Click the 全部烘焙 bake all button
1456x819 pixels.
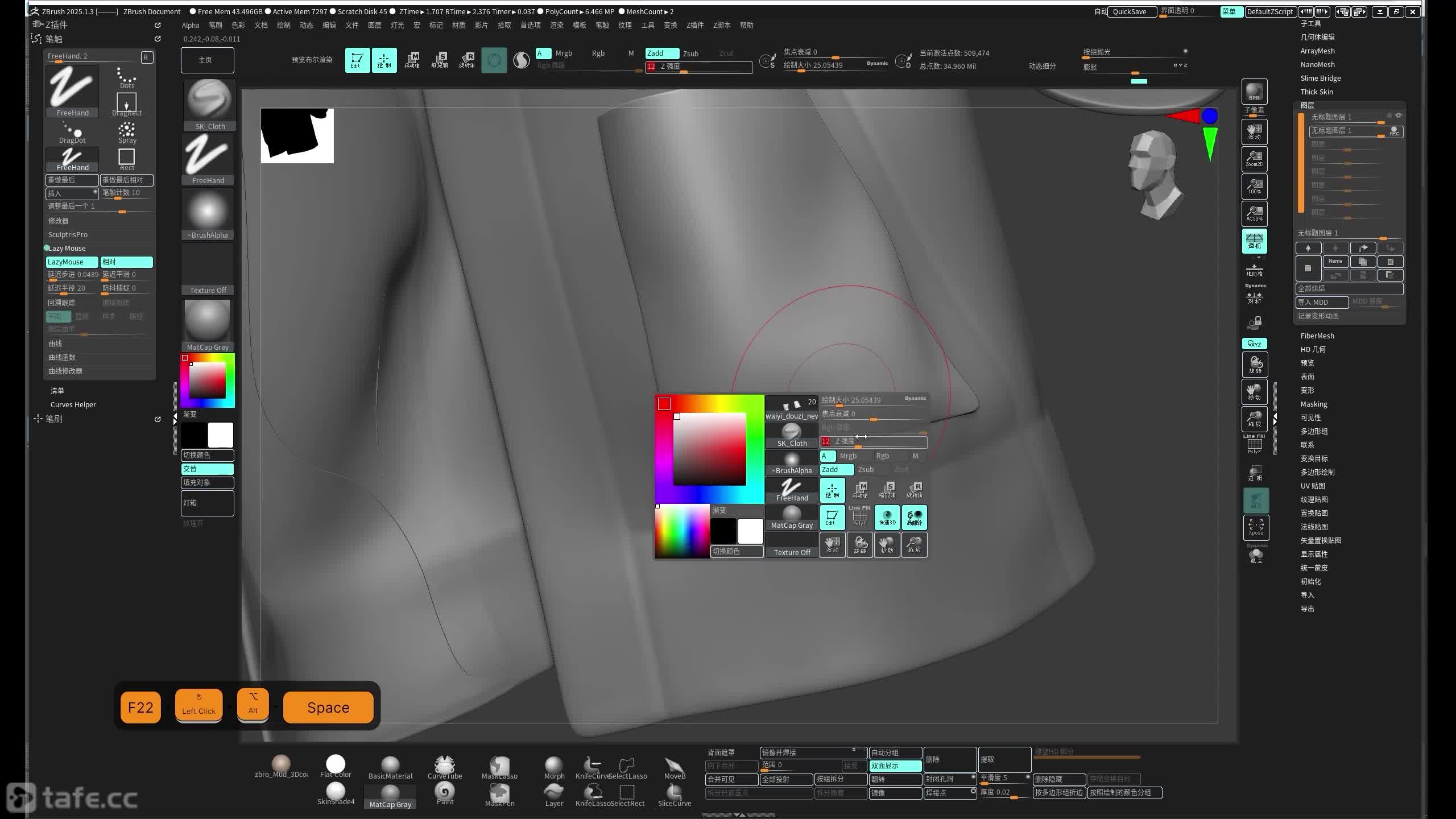[x=1349, y=288]
